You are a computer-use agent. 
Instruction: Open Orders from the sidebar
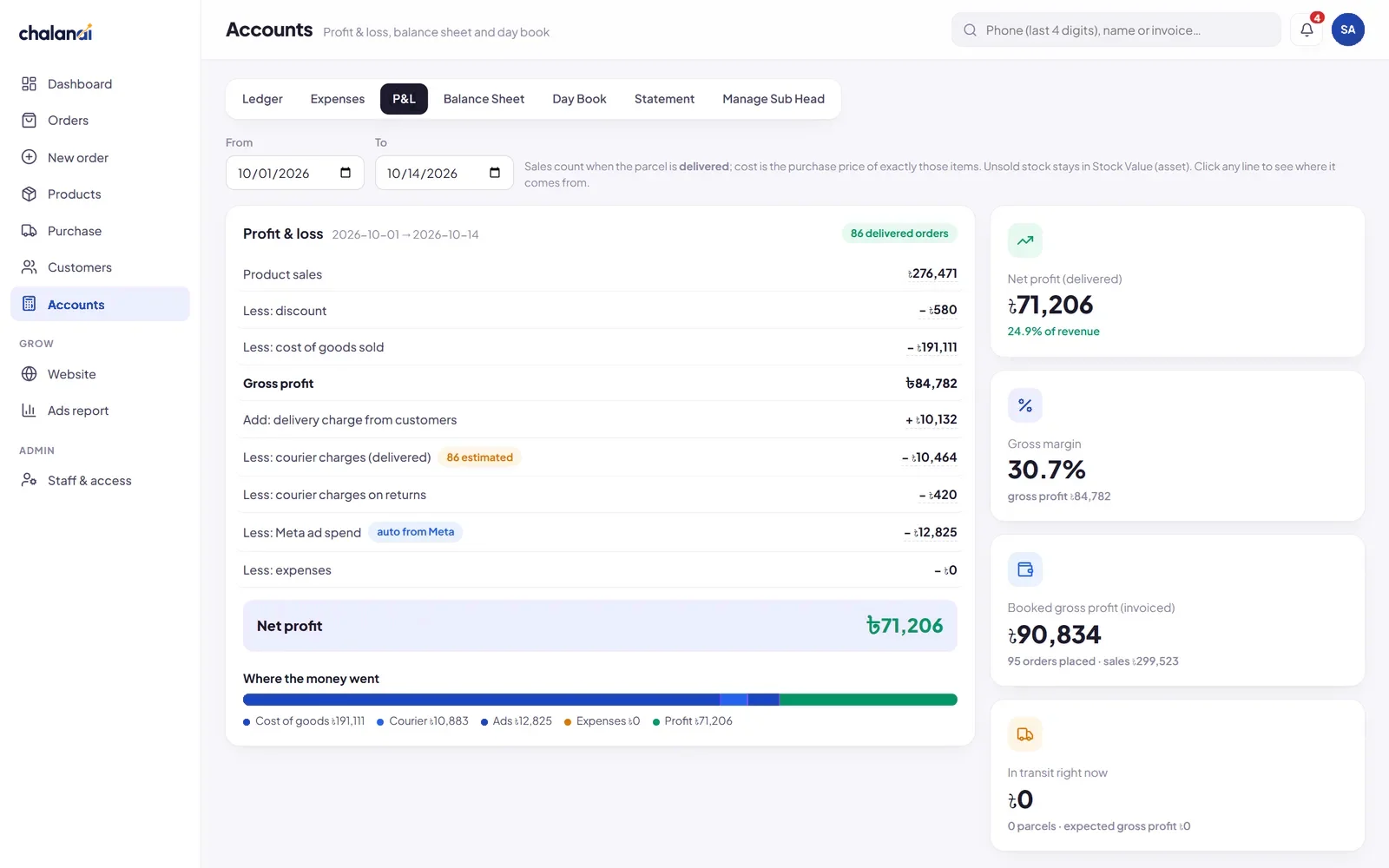(x=100, y=121)
